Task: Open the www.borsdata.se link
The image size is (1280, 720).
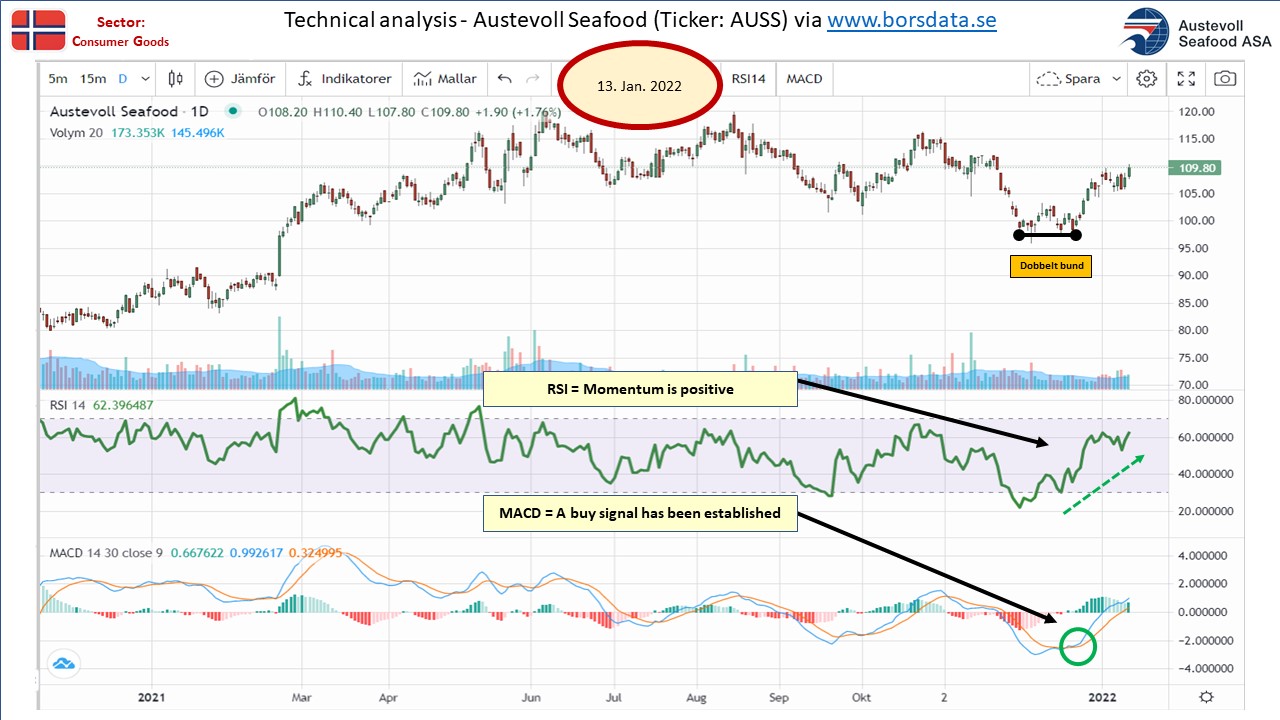Action: (x=911, y=21)
